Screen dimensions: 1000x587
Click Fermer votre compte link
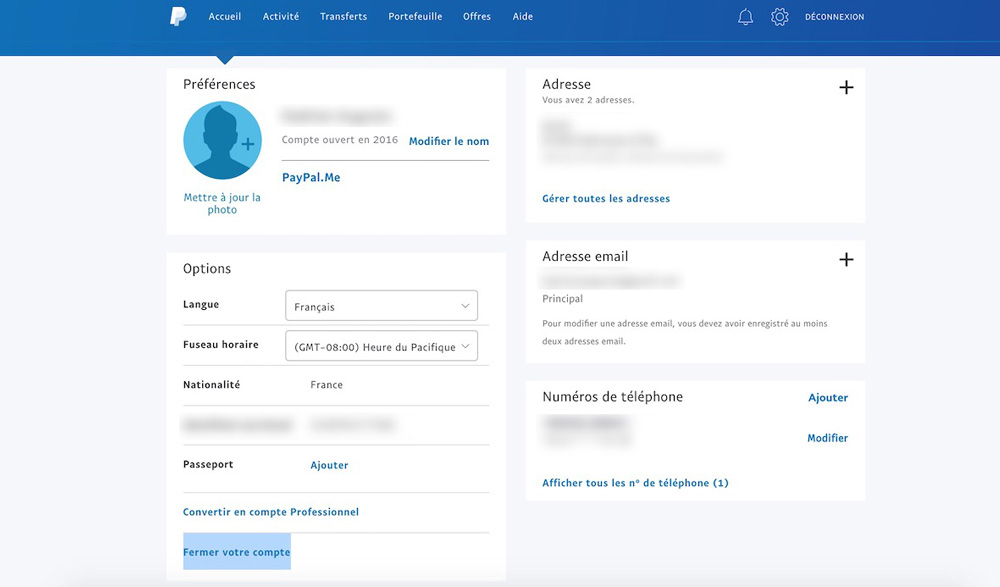tap(237, 552)
